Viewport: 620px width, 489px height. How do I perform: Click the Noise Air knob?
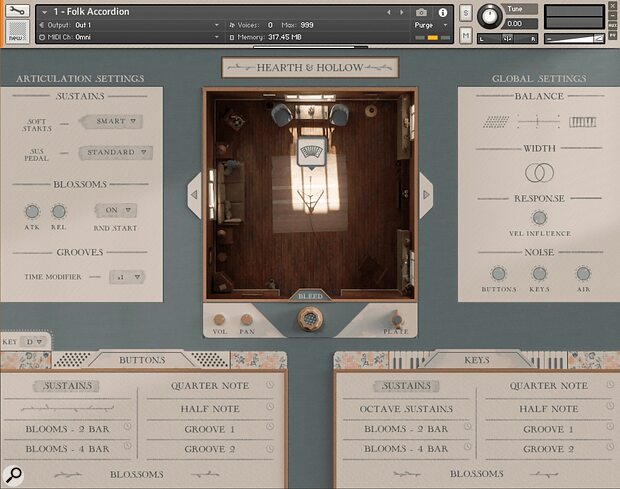point(583,274)
